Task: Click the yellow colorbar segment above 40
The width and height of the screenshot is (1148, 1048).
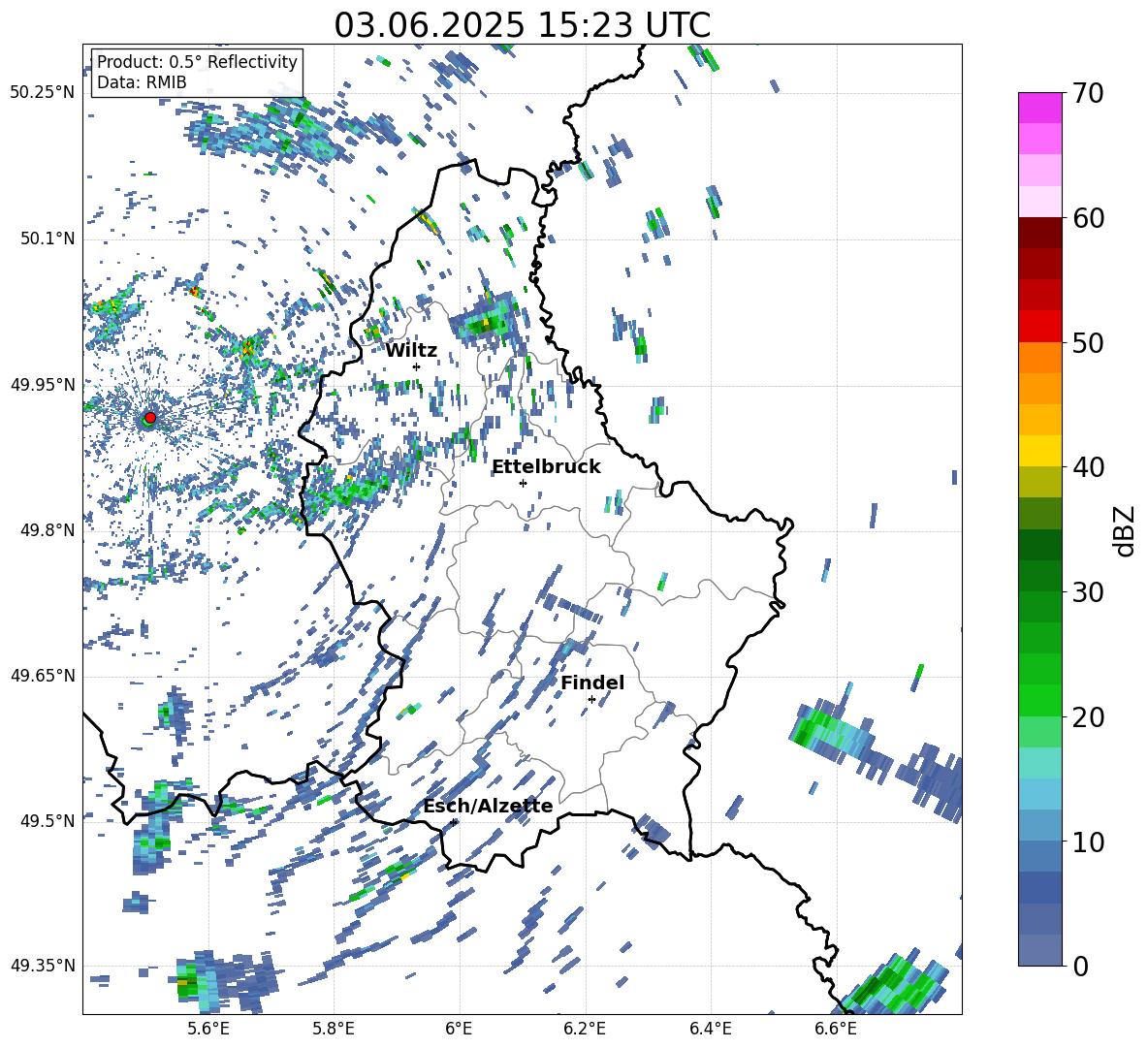Action: 1039,451
